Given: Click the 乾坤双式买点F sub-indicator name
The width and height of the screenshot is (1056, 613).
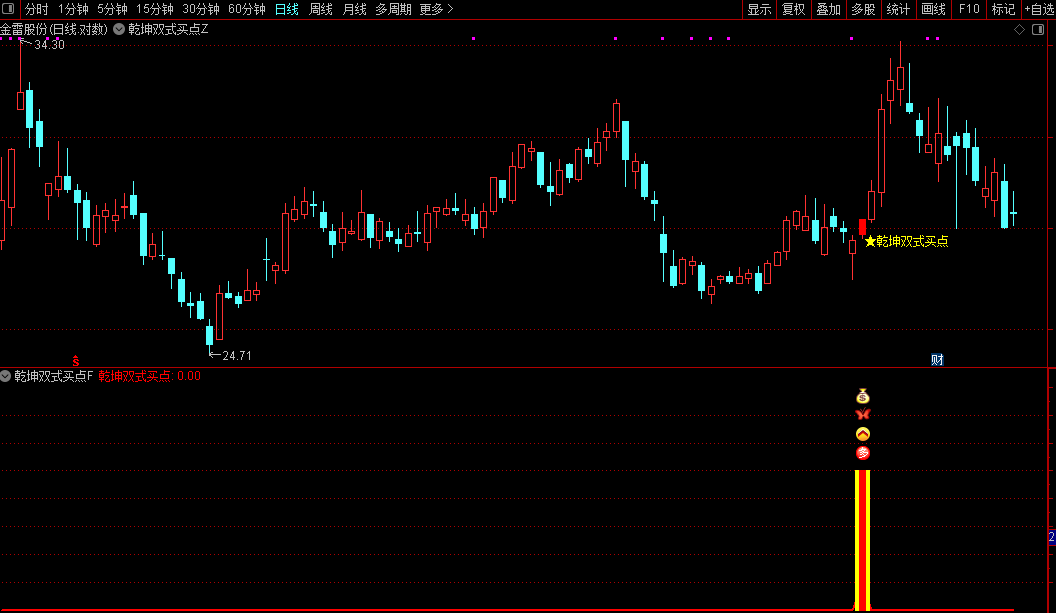Looking at the screenshot, I should click(x=54, y=376).
